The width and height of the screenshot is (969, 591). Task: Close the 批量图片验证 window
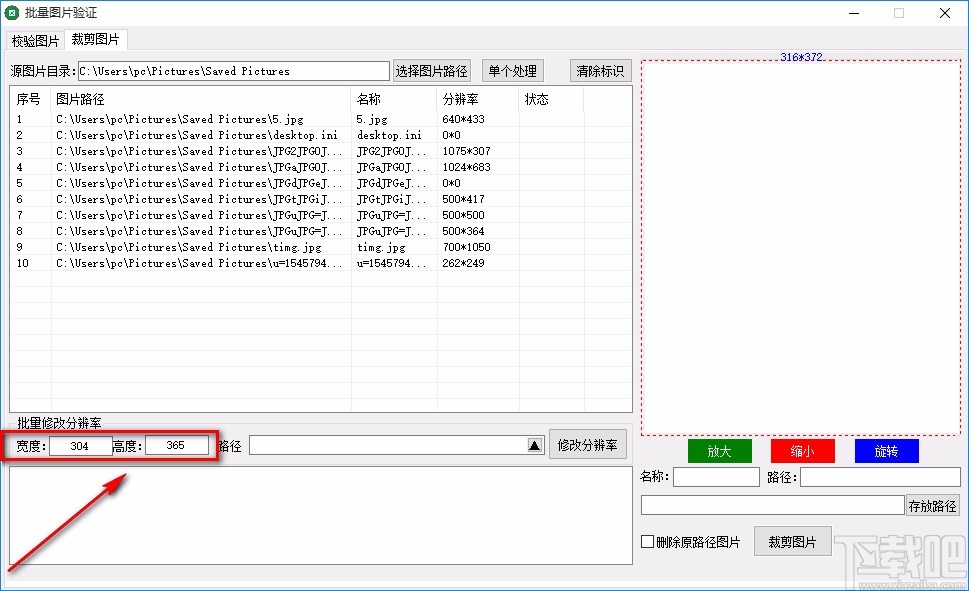[x=945, y=13]
